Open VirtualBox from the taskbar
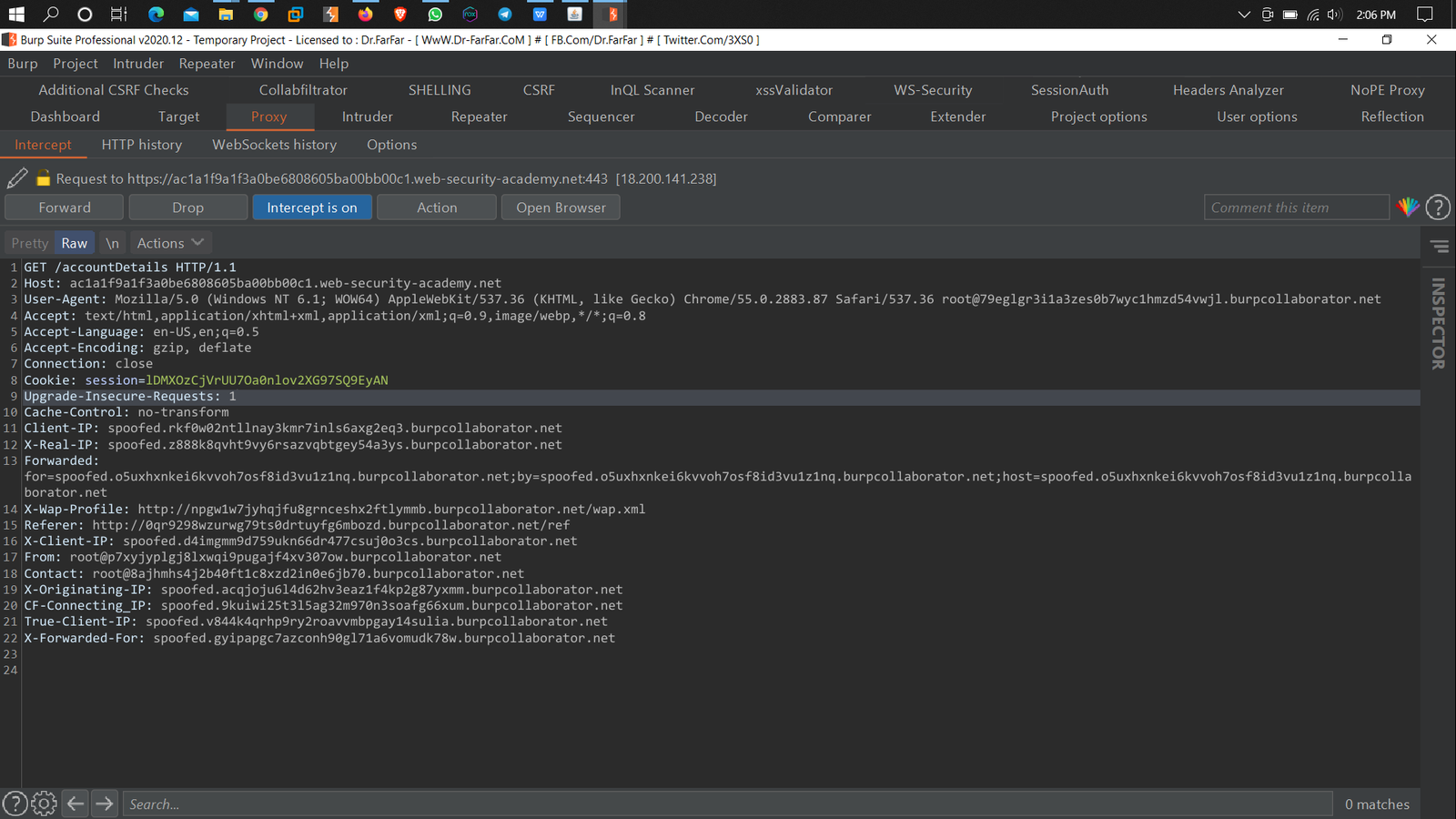Viewport: 1456px width, 819px height. [295, 15]
